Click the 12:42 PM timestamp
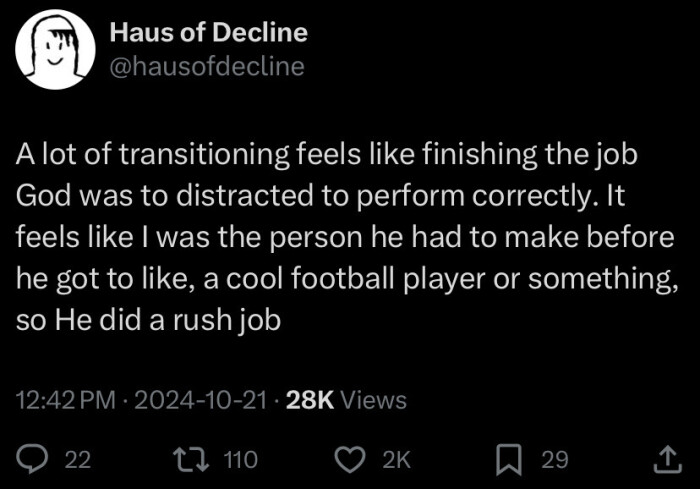 pos(66,401)
